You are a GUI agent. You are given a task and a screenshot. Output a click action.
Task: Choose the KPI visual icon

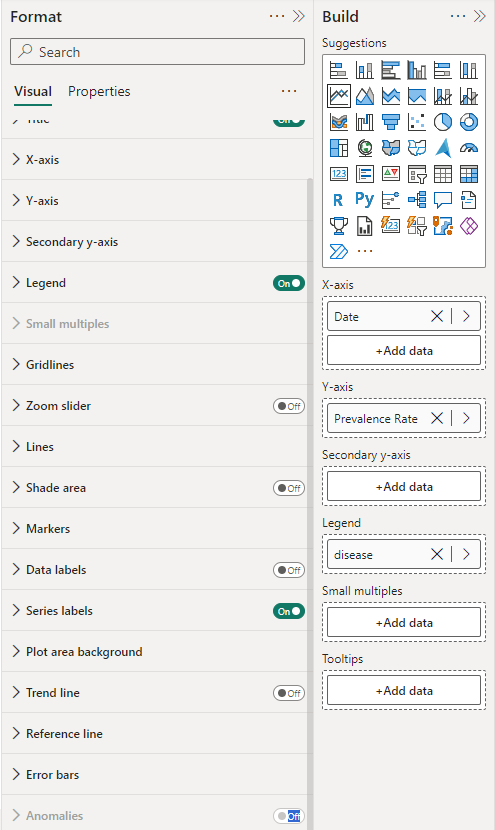391,174
